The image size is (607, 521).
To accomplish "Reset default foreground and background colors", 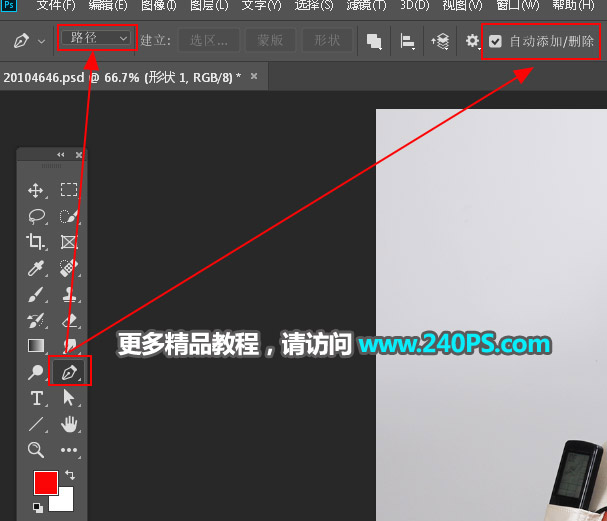I will click(38, 507).
